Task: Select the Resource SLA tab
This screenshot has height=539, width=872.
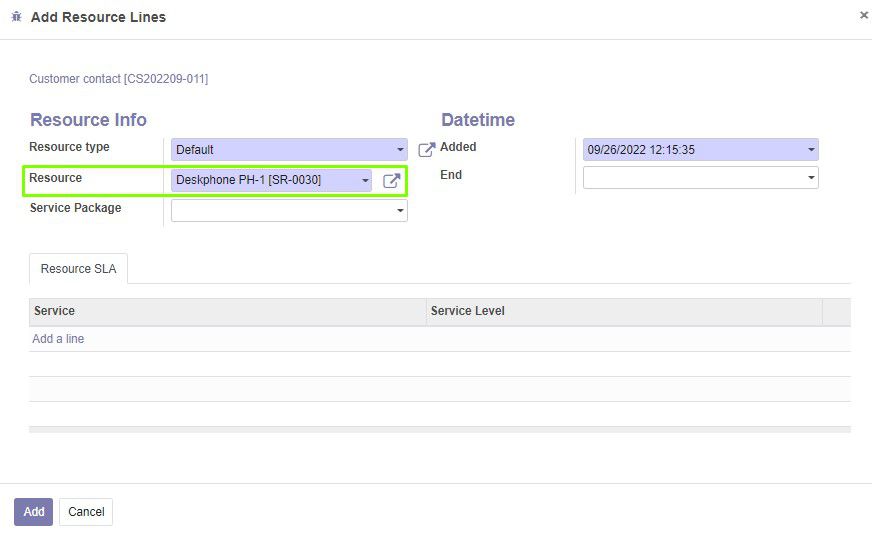Action: (78, 269)
